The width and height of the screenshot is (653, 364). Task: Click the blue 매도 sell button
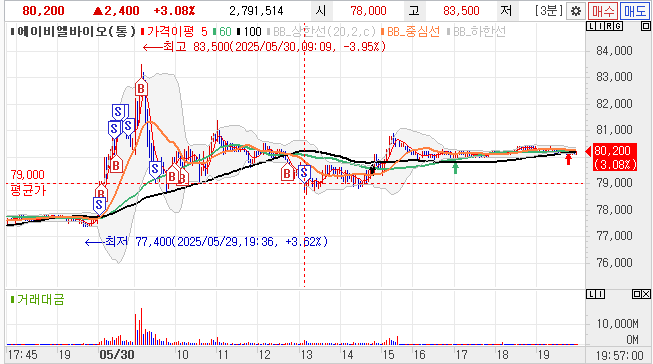tap(635, 11)
